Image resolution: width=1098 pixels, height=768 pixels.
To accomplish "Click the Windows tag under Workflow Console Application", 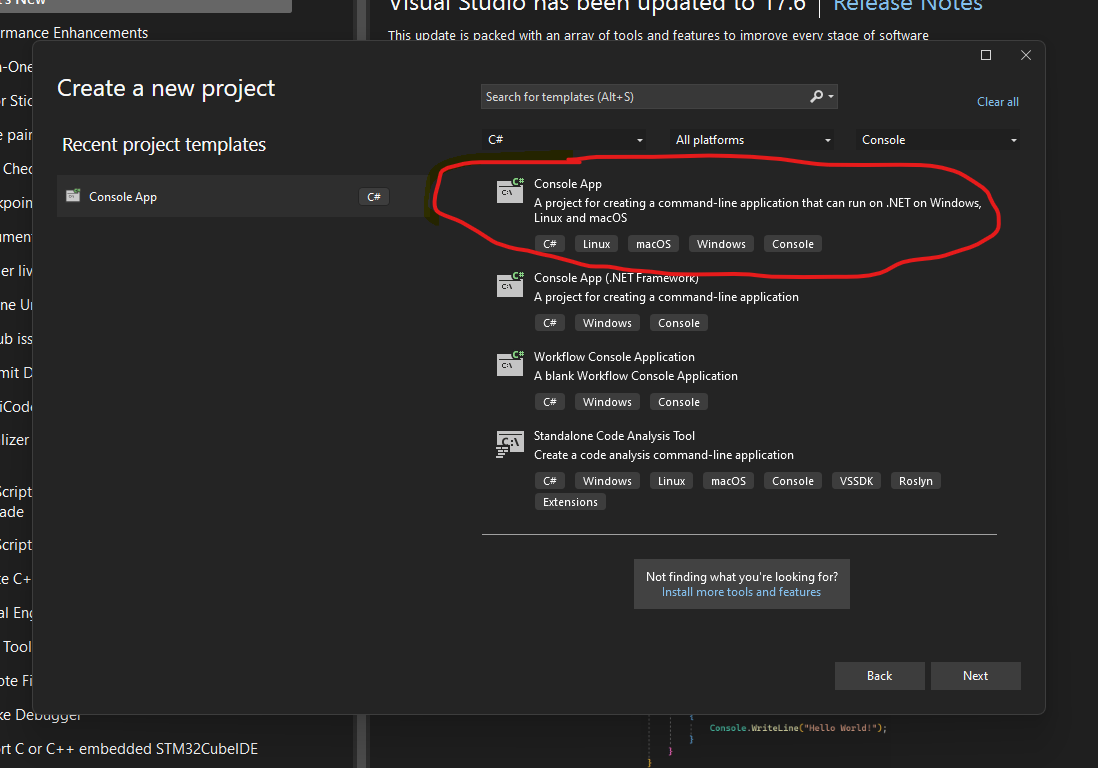I will (607, 403).
